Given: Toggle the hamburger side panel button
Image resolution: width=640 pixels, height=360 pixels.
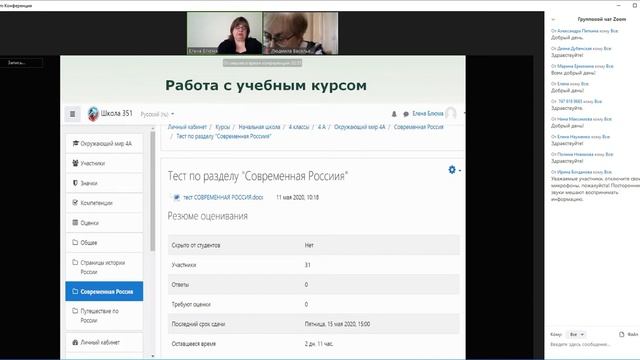Looking at the screenshot, I should click(x=72, y=114).
